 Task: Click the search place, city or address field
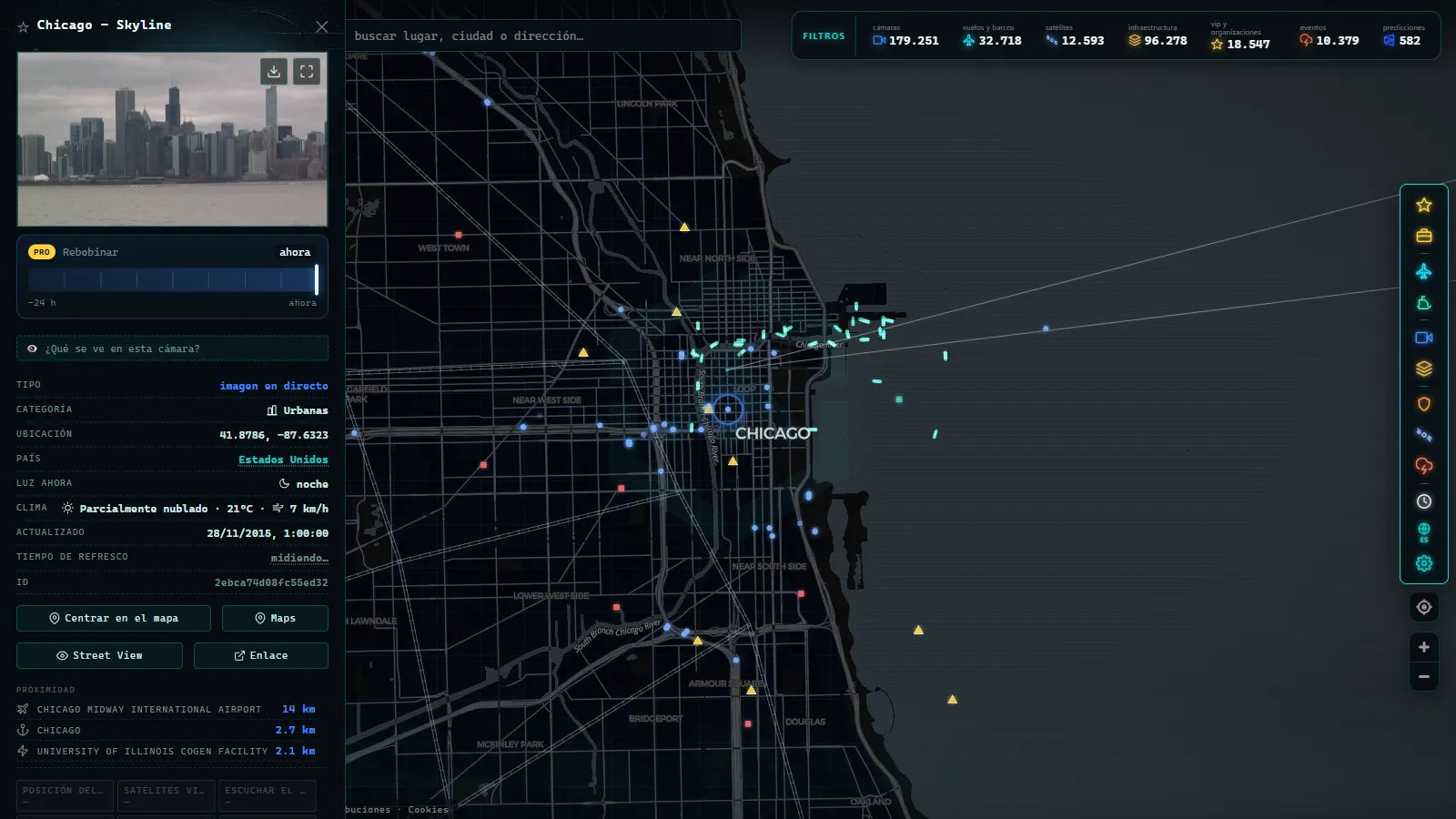tap(543, 36)
